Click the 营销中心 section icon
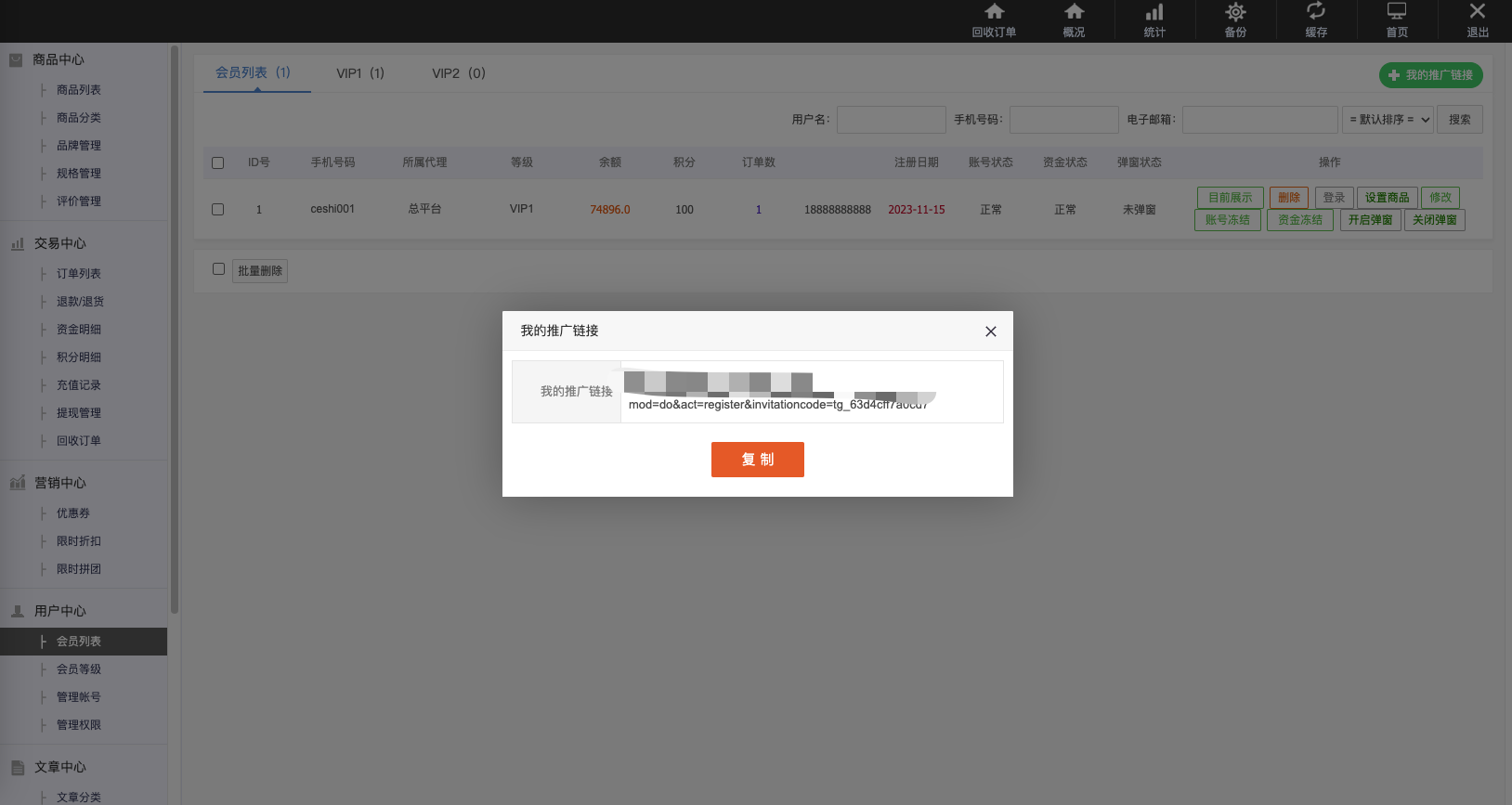The width and height of the screenshot is (1512, 805). click(17, 483)
